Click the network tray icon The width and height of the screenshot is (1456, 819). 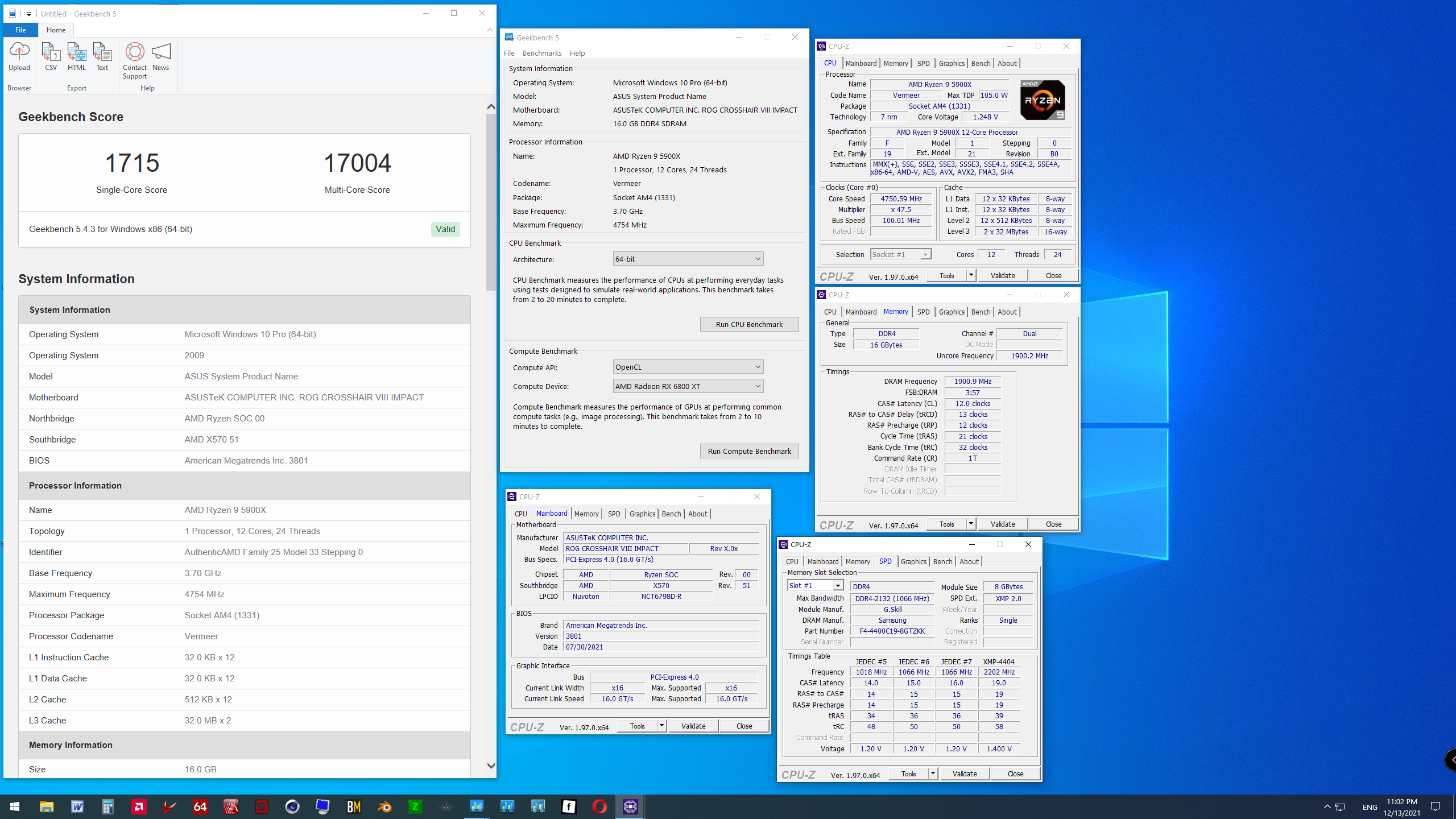[1340, 806]
